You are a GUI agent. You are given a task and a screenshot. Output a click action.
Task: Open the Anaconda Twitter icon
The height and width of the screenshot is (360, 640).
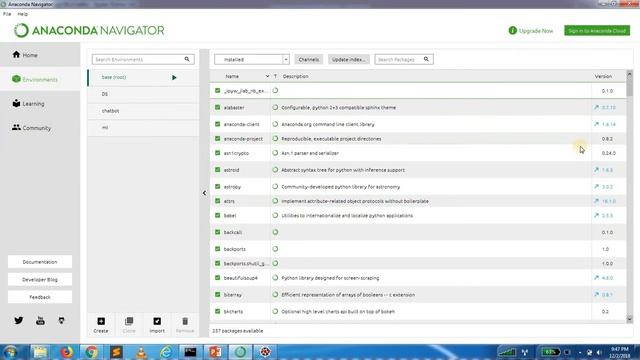19,320
